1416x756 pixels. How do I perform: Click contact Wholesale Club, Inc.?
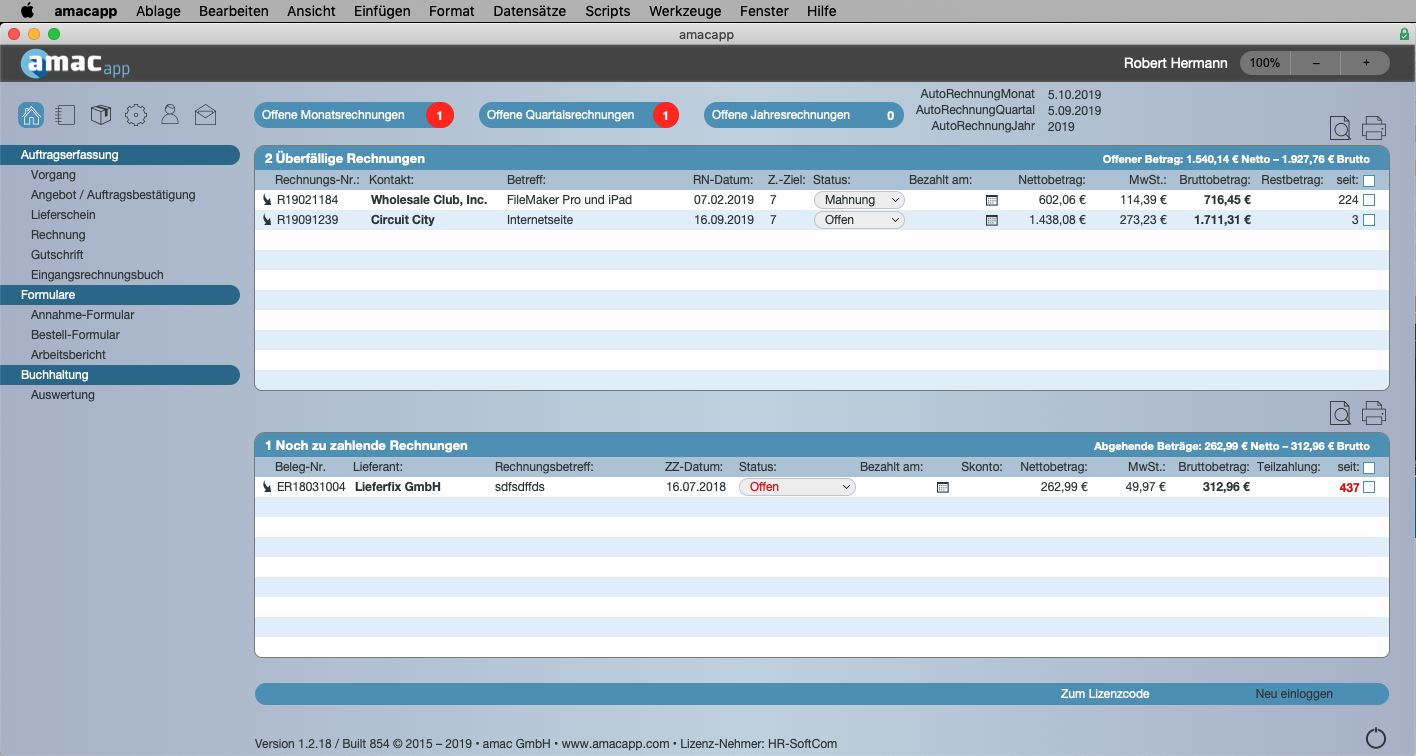point(429,200)
